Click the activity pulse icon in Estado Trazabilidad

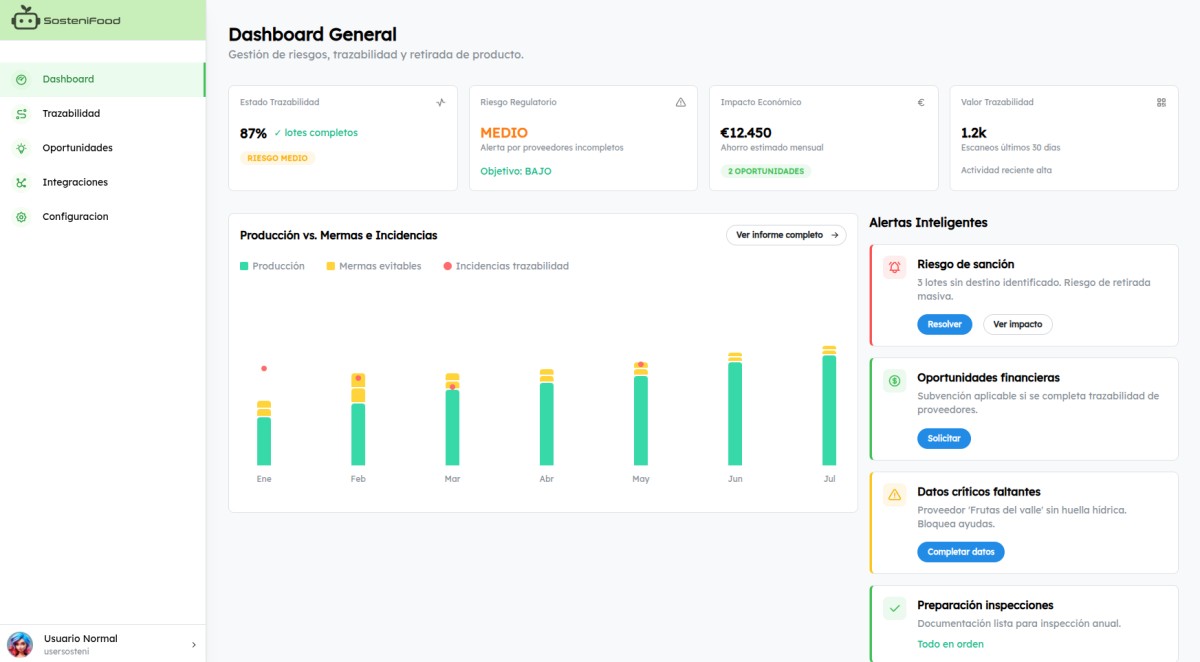(441, 102)
